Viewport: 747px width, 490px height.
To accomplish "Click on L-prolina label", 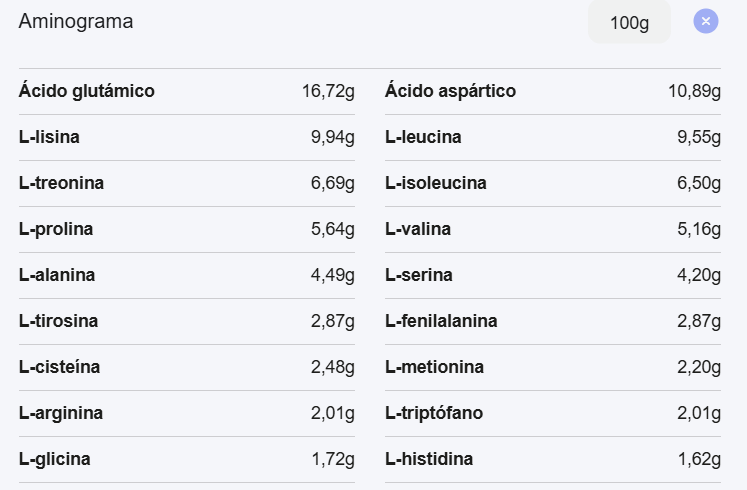I will point(56,229).
